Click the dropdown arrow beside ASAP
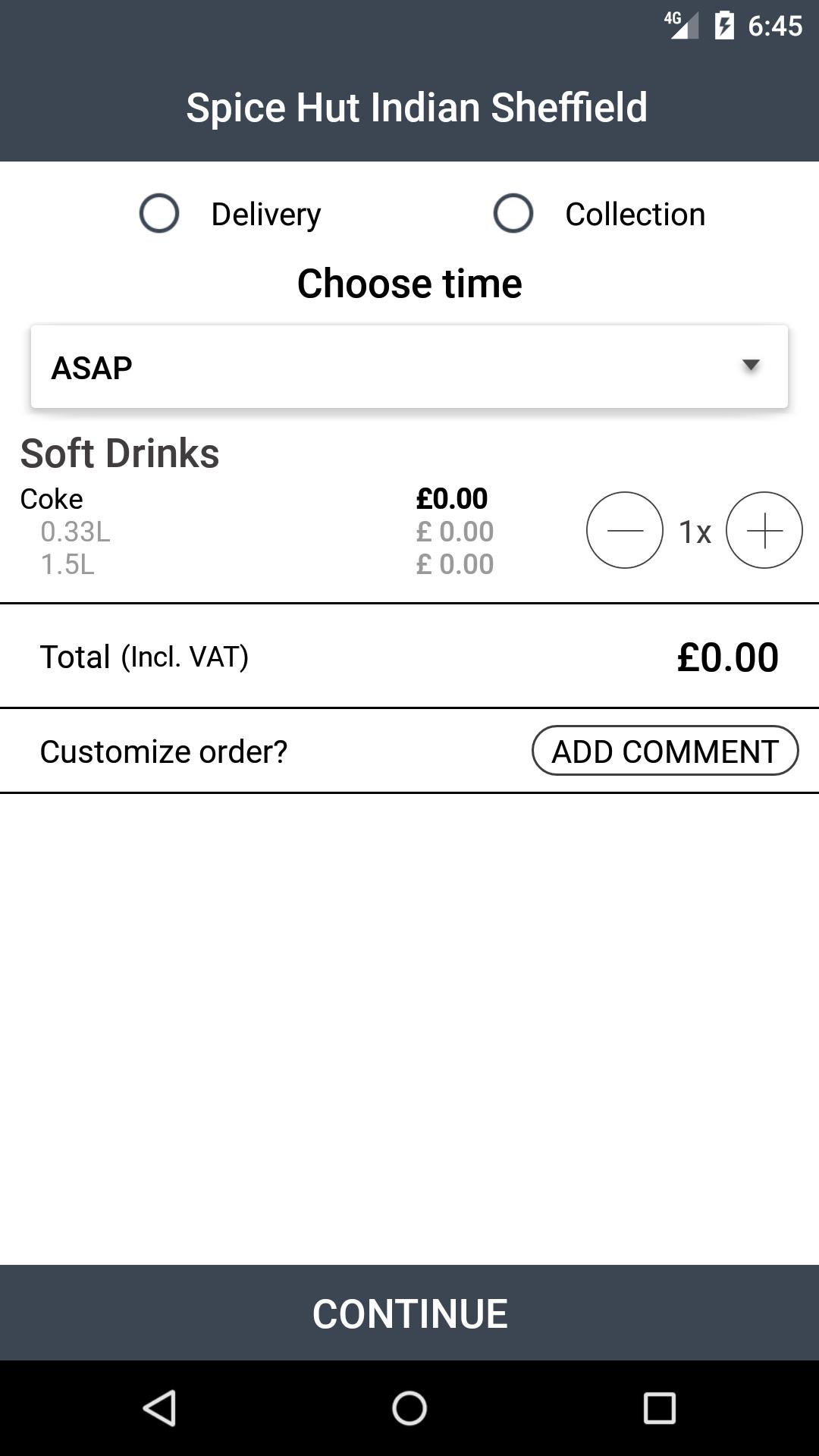Image resolution: width=819 pixels, height=1456 pixels. pos(751,366)
